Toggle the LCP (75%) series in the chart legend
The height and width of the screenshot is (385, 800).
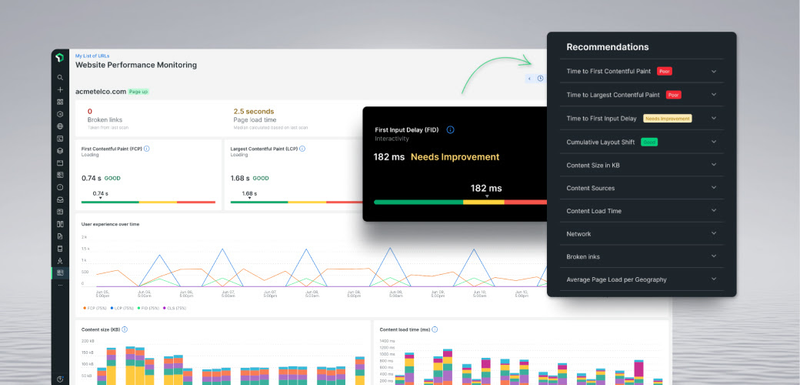coord(122,308)
